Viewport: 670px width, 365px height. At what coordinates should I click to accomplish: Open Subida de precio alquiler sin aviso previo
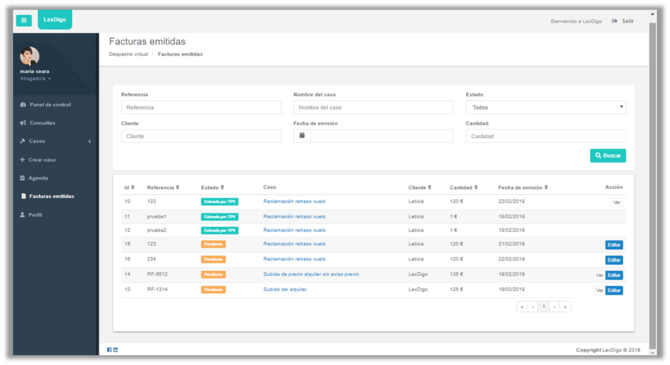(x=311, y=274)
